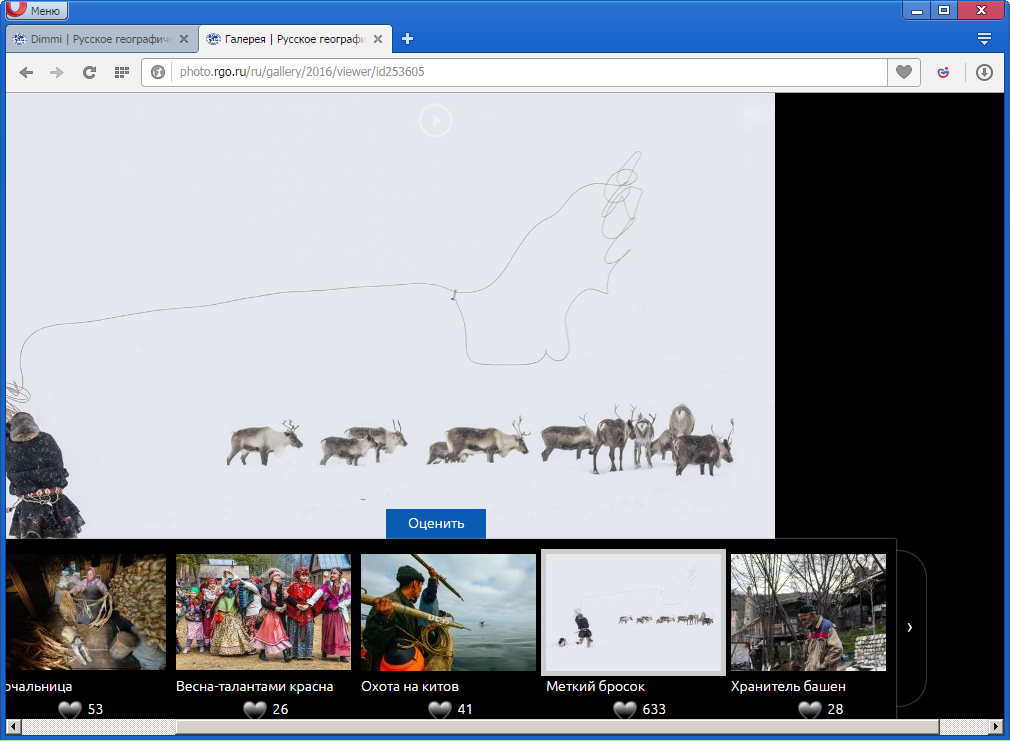
Task: Open the tab menu list icon
Action: tap(984, 39)
